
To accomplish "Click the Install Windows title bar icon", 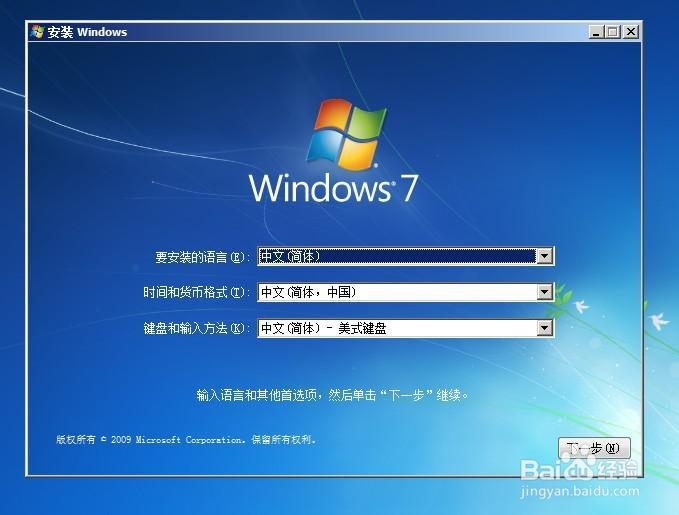I will [37, 32].
